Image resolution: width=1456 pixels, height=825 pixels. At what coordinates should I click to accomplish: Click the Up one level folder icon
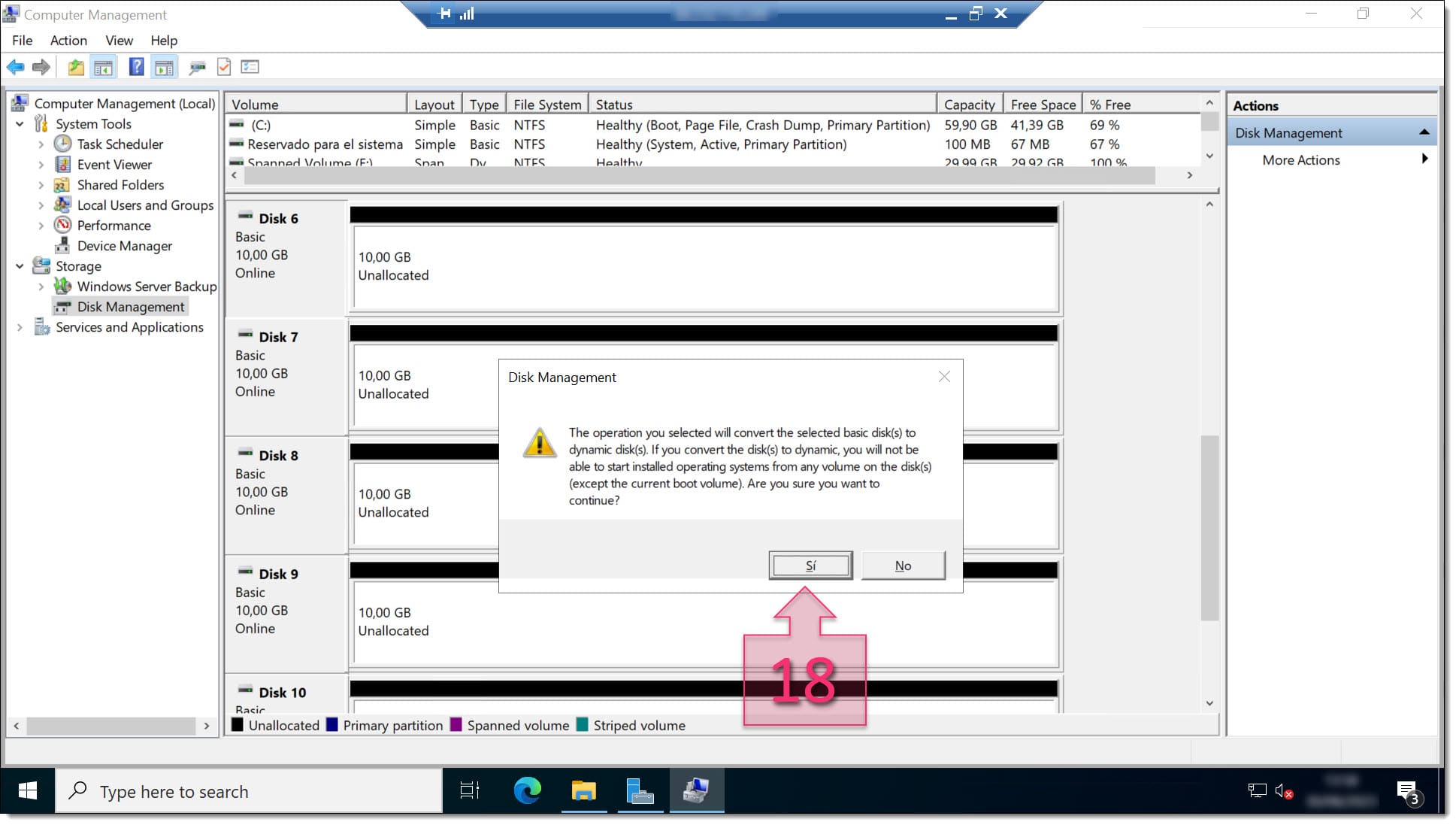tap(76, 67)
